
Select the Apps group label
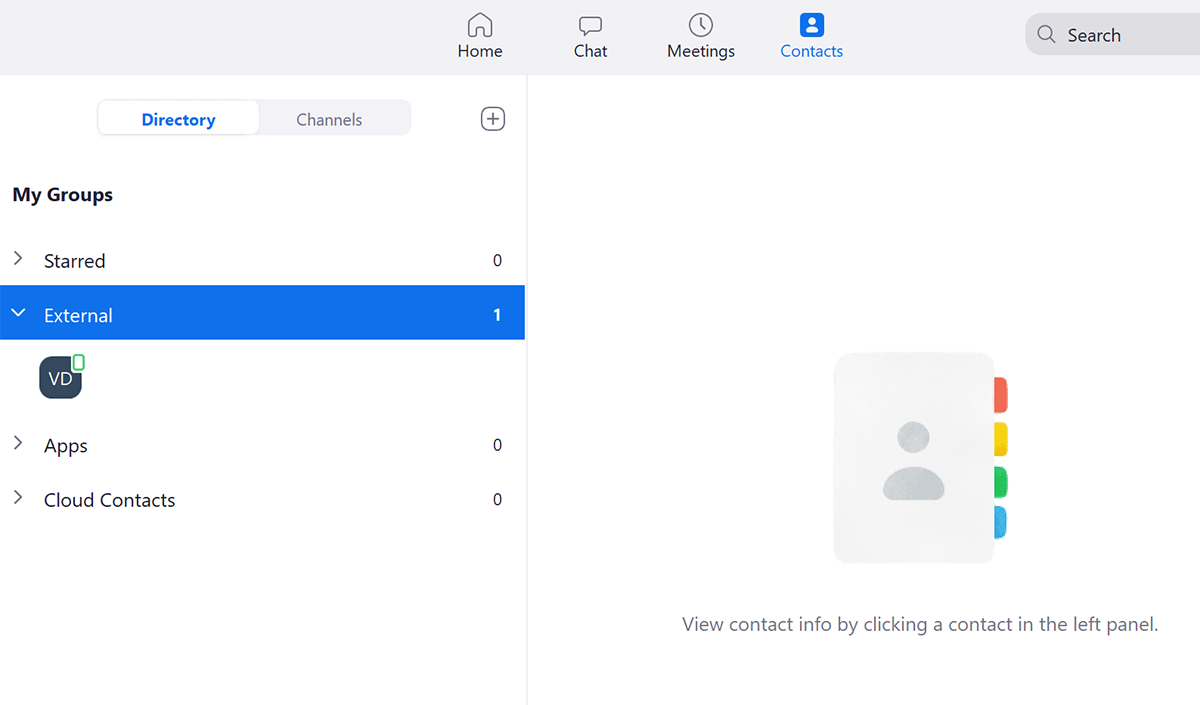66,446
